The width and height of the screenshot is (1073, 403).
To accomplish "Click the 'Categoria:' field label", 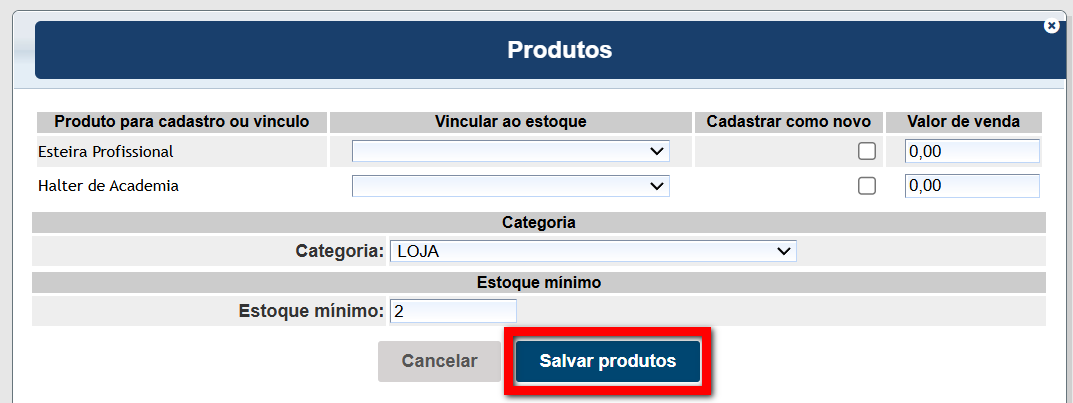I will click(339, 251).
